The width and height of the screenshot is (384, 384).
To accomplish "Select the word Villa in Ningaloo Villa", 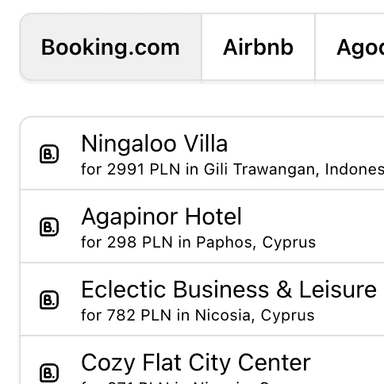I will tap(206, 144).
